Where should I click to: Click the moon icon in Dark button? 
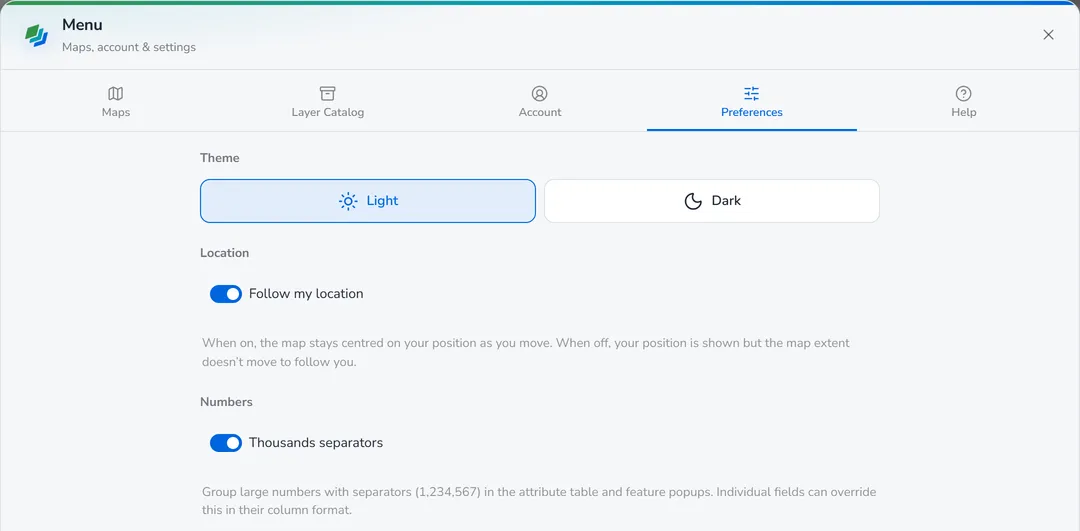point(693,201)
